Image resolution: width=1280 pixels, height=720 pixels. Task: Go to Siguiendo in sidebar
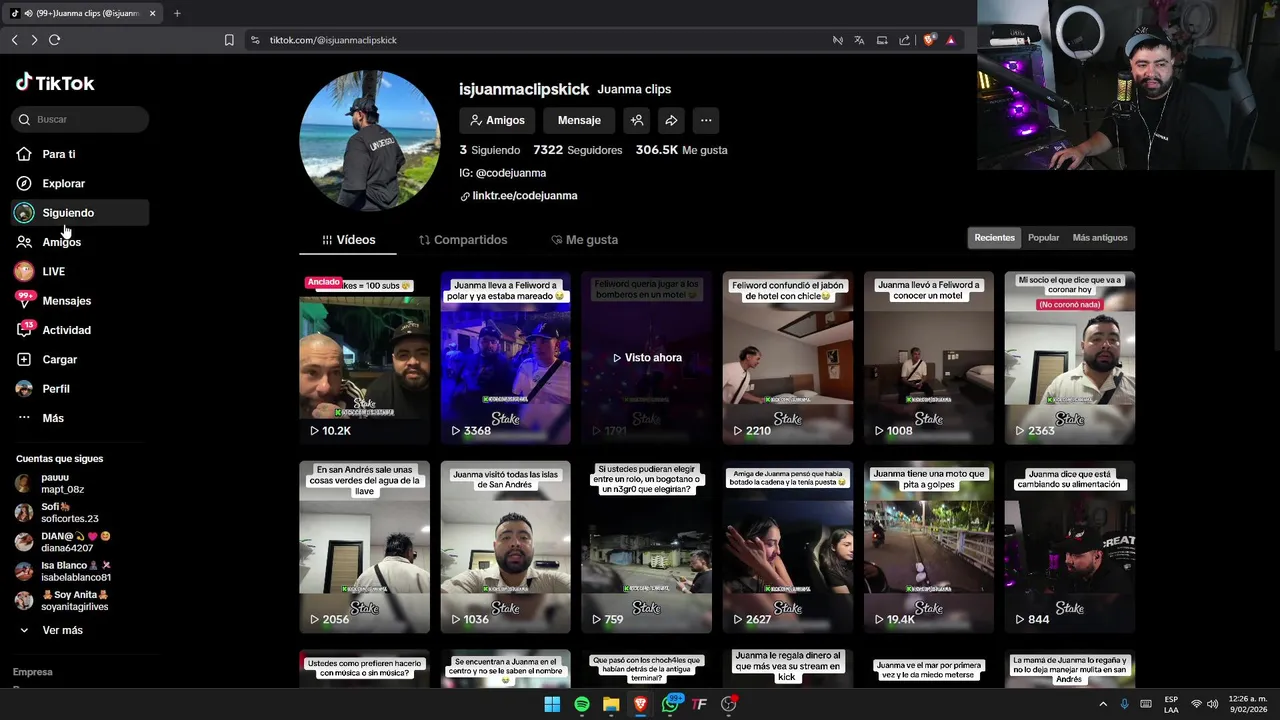pyautogui.click(x=80, y=213)
